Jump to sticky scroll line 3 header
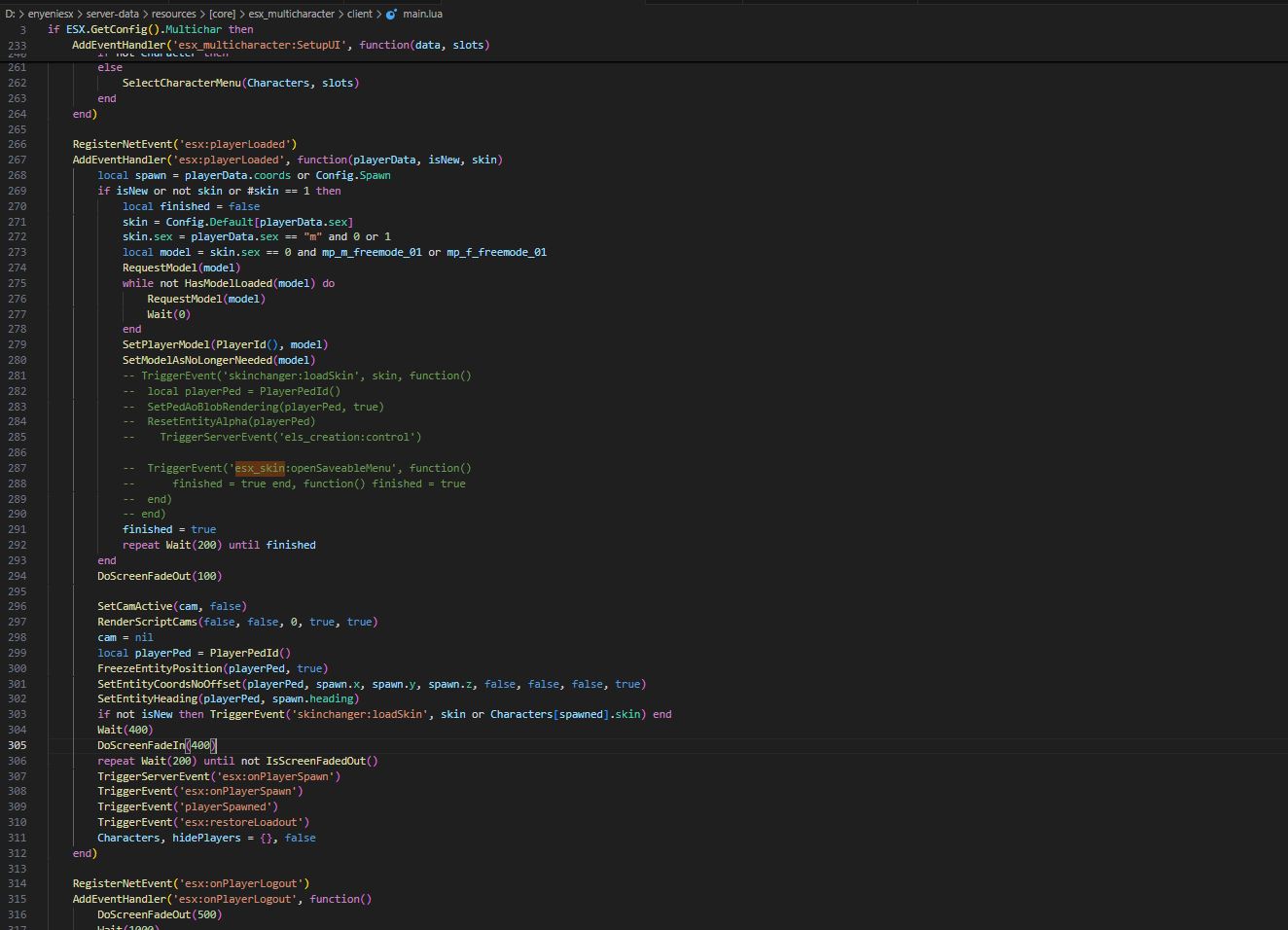Image resolution: width=1288 pixels, height=930 pixels. (150, 29)
